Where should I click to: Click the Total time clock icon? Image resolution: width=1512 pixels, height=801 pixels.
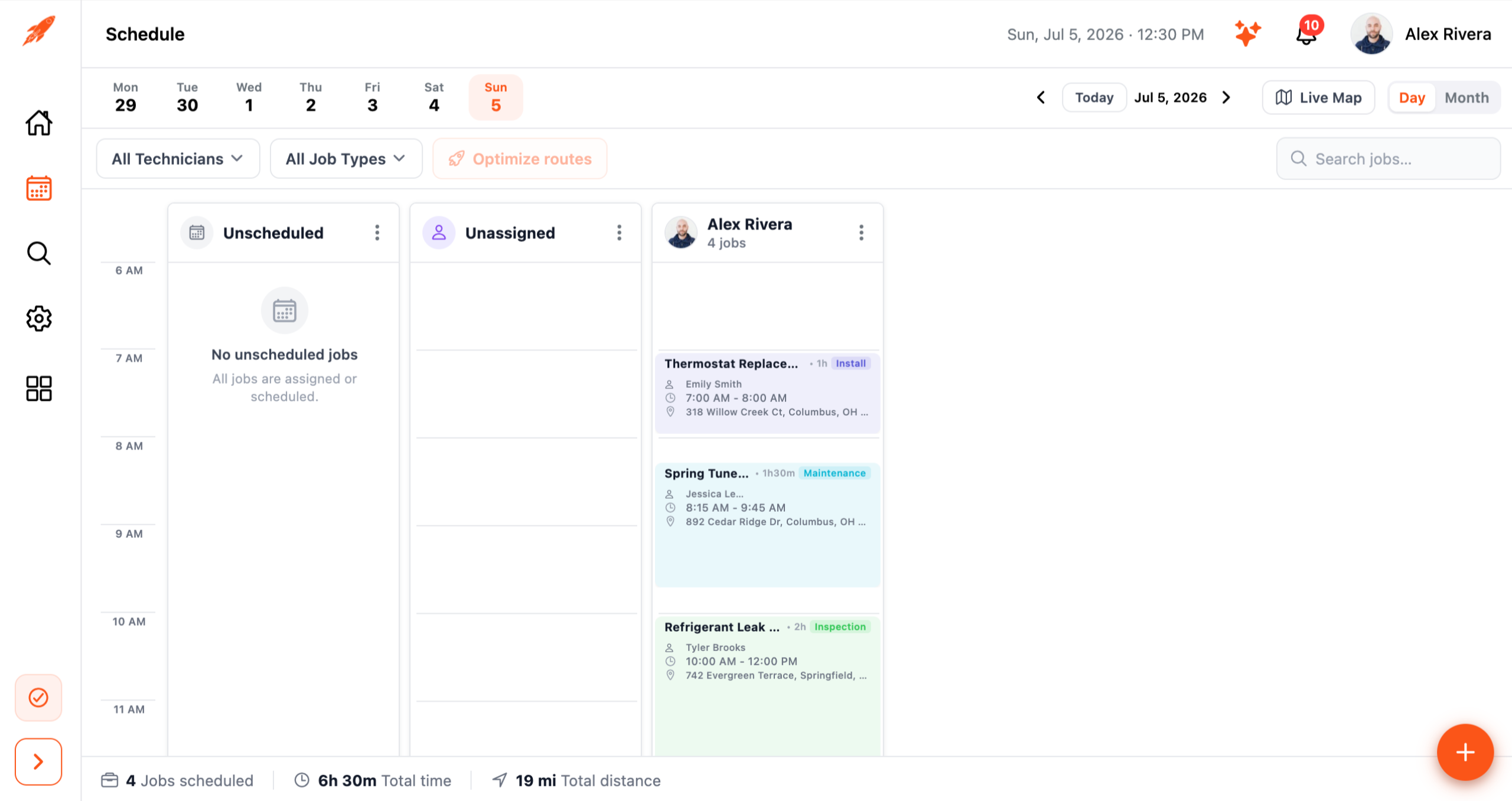(x=302, y=780)
